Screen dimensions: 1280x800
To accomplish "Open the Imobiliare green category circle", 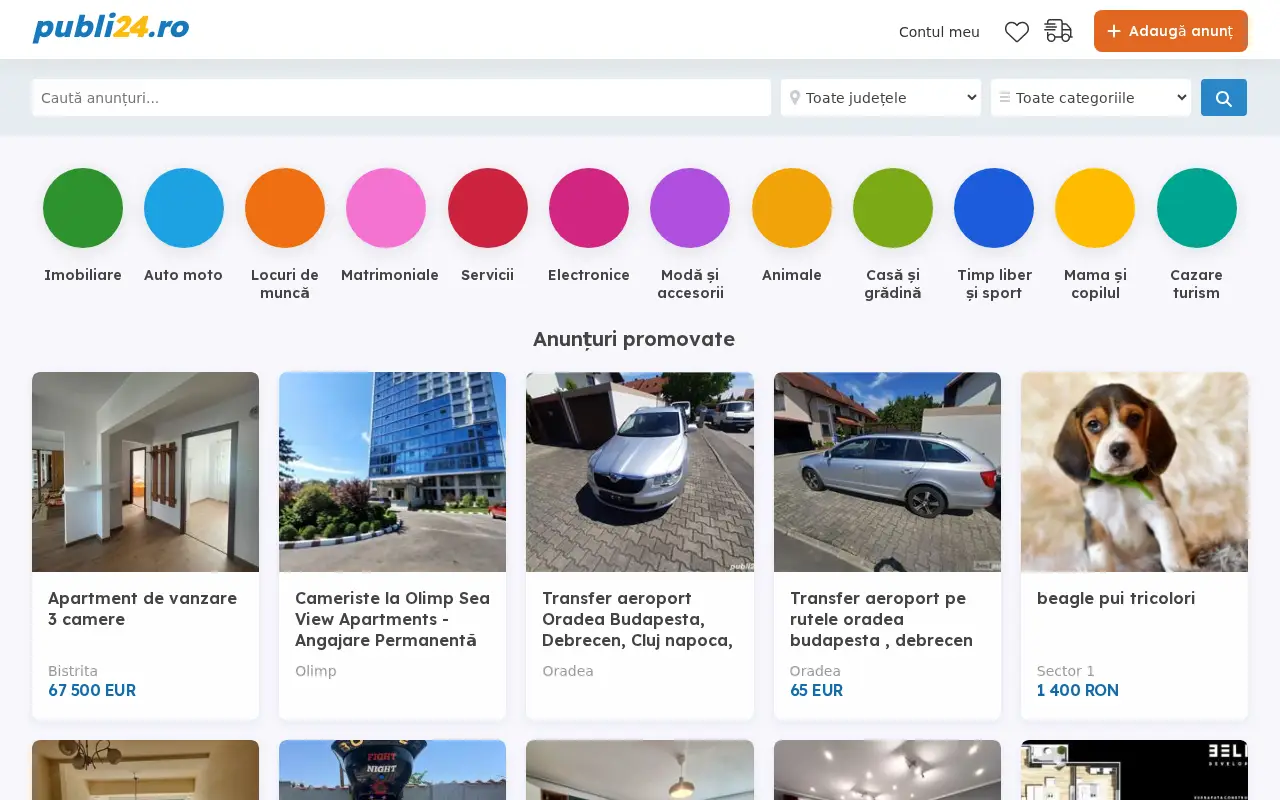I will click(83, 208).
